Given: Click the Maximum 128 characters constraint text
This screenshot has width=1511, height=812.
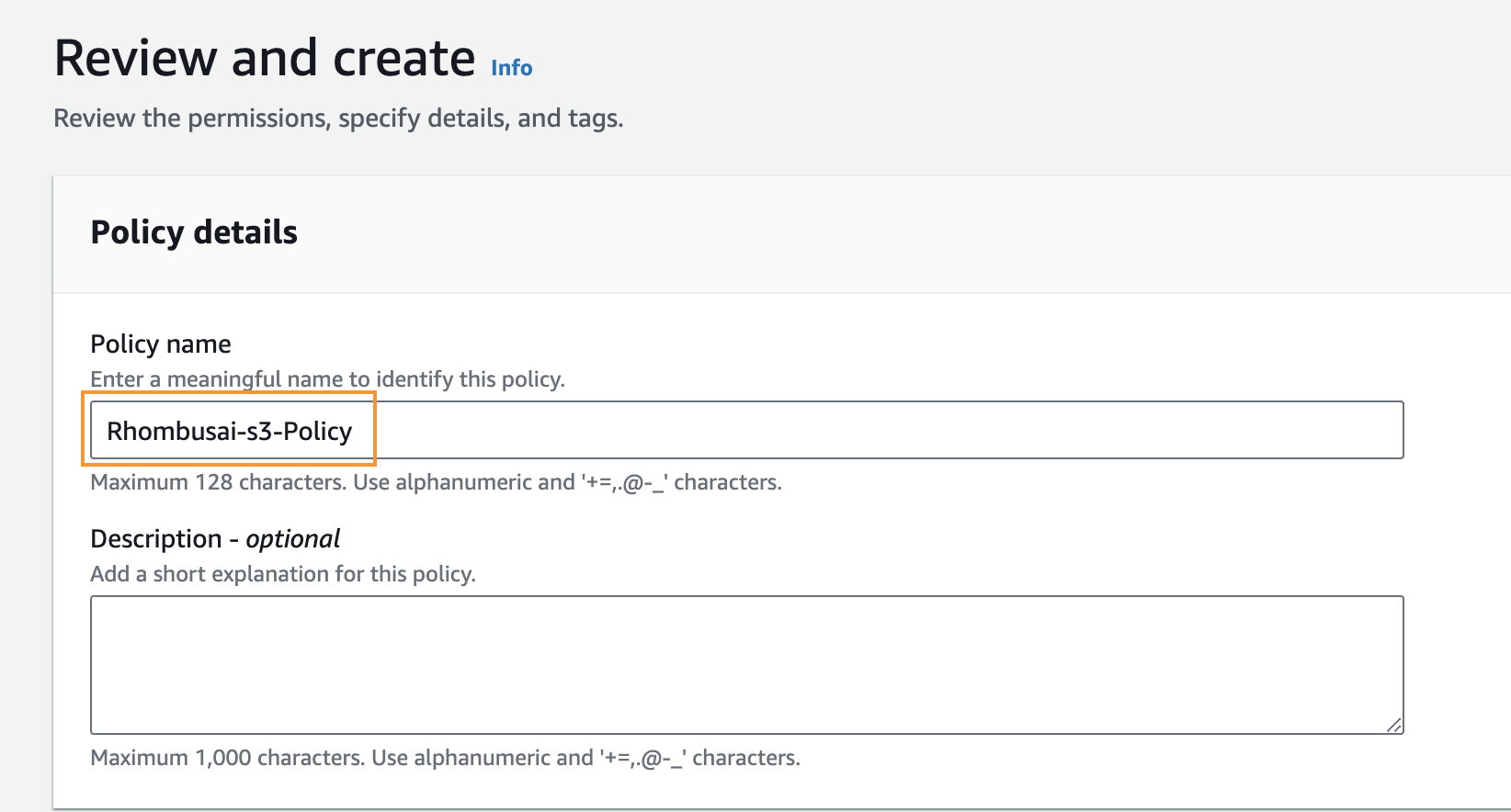Looking at the screenshot, I should 436,482.
